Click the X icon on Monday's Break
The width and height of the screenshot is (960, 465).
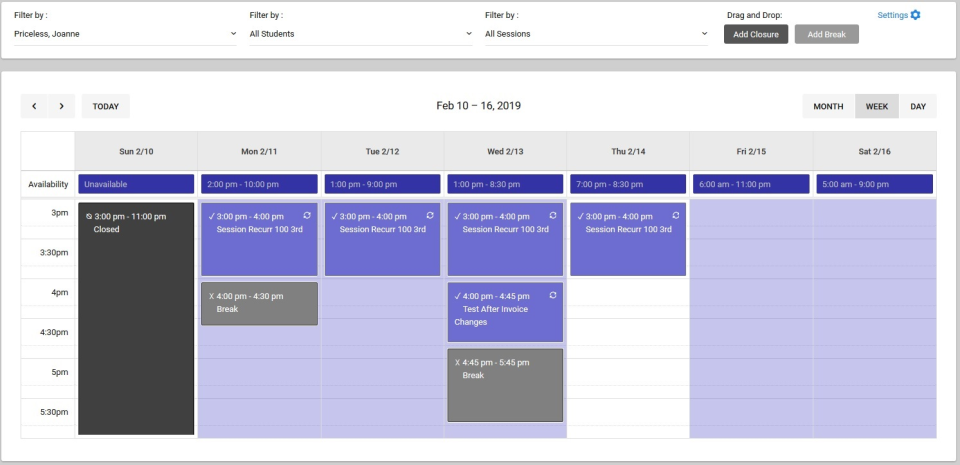tap(210, 297)
